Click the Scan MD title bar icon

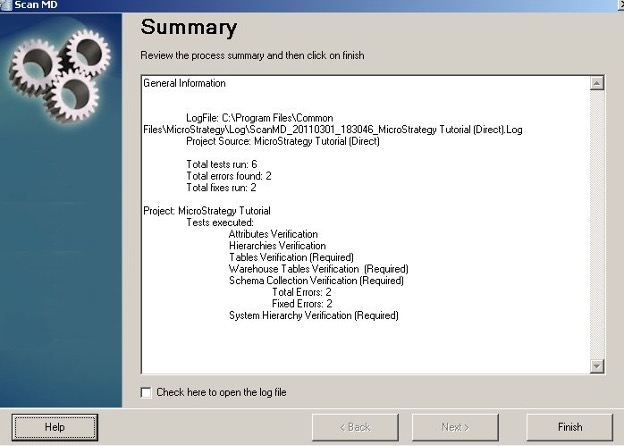[6, 4]
